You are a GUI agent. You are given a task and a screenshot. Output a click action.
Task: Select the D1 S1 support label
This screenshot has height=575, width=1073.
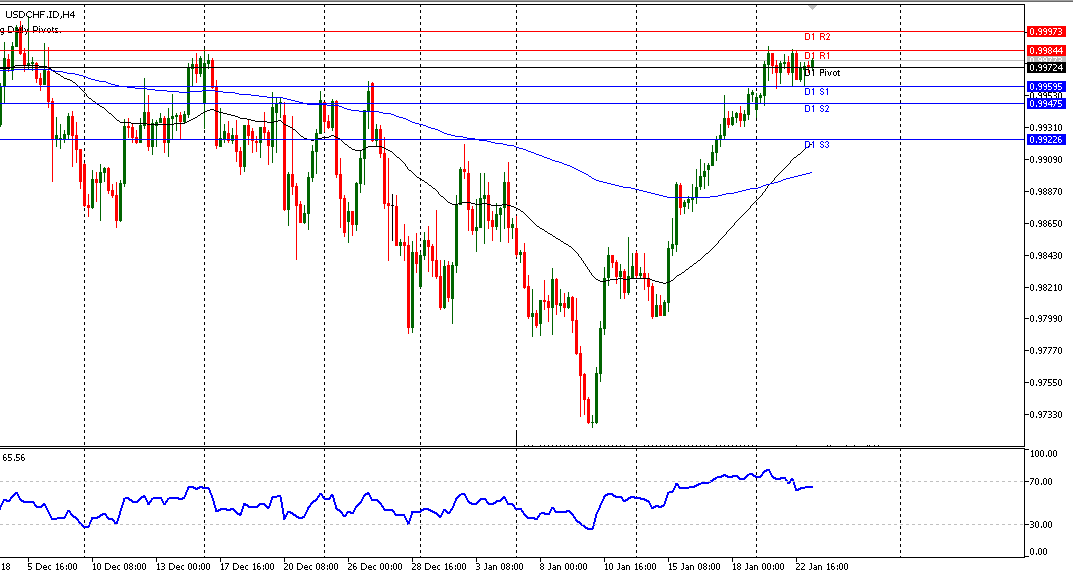[816, 92]
